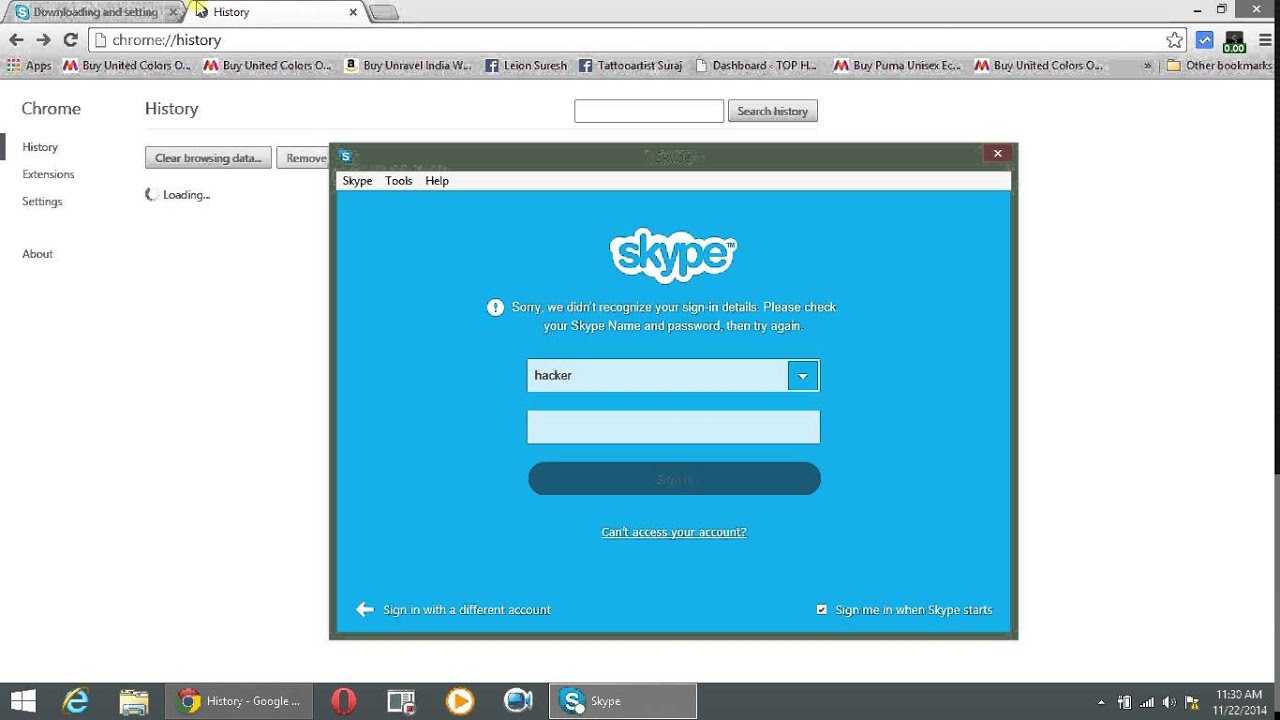Open a new Chrome tab

[x=384, y=12]
